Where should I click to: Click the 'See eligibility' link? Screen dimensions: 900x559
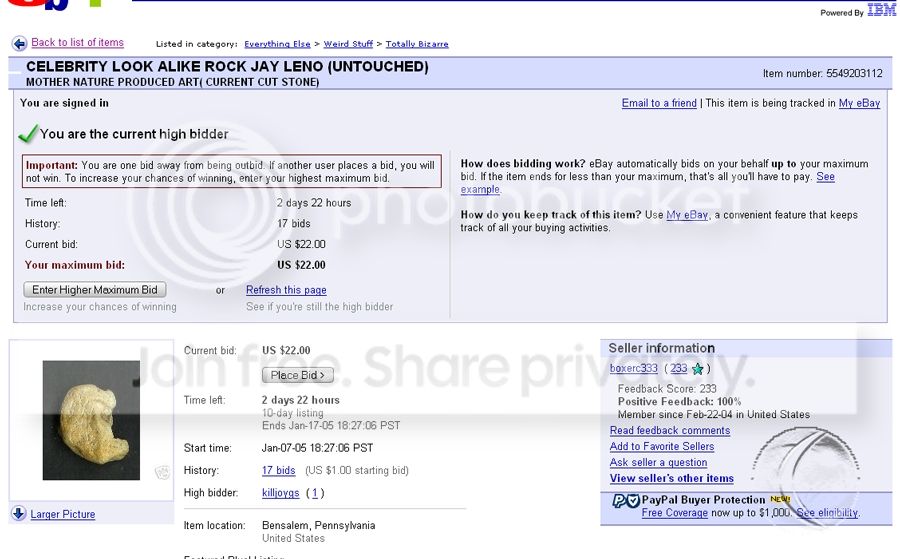coord(827,513)
